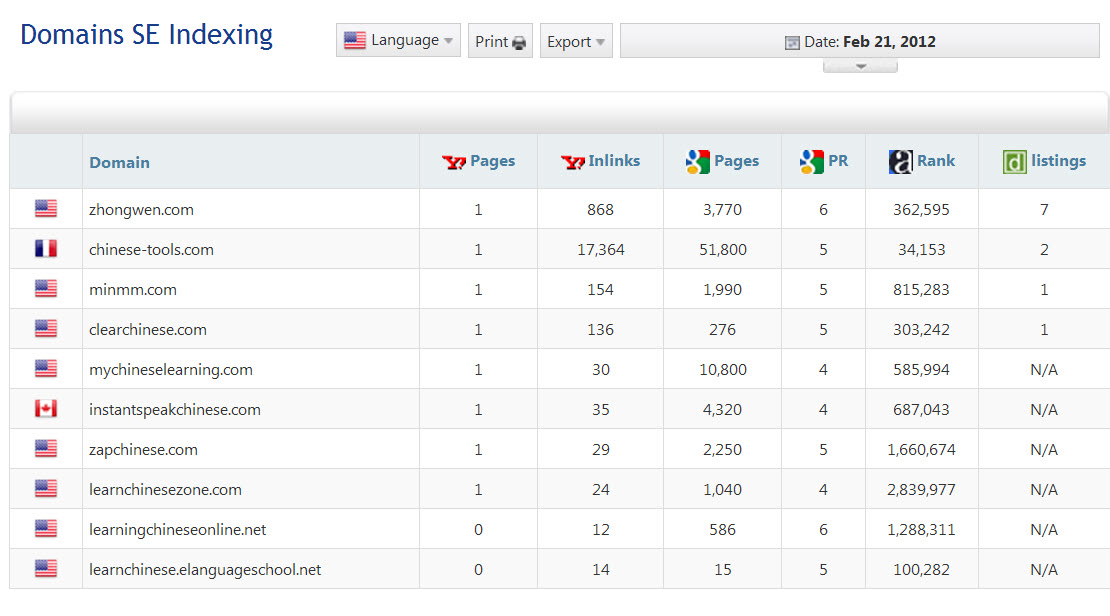Sort the table by Domain column
The width and height of the screenshot is (1110, 616).
coord(119,162)
